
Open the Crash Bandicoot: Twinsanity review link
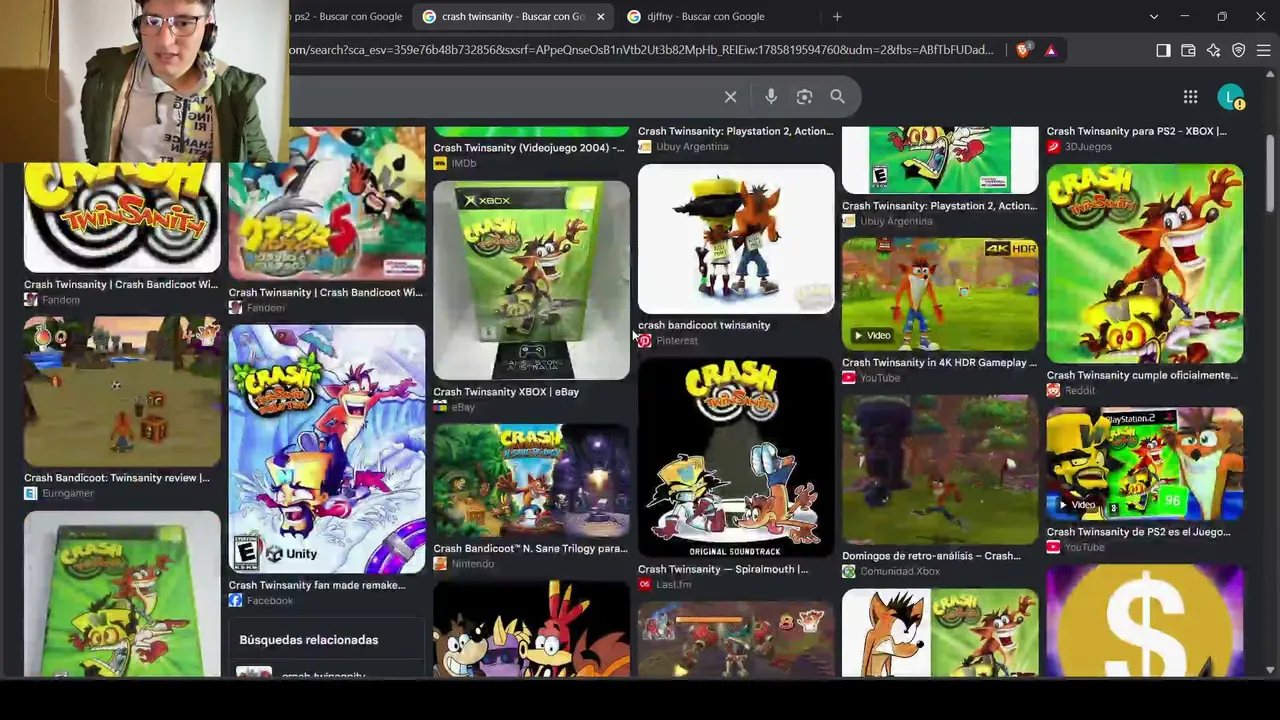click(117, 478)
